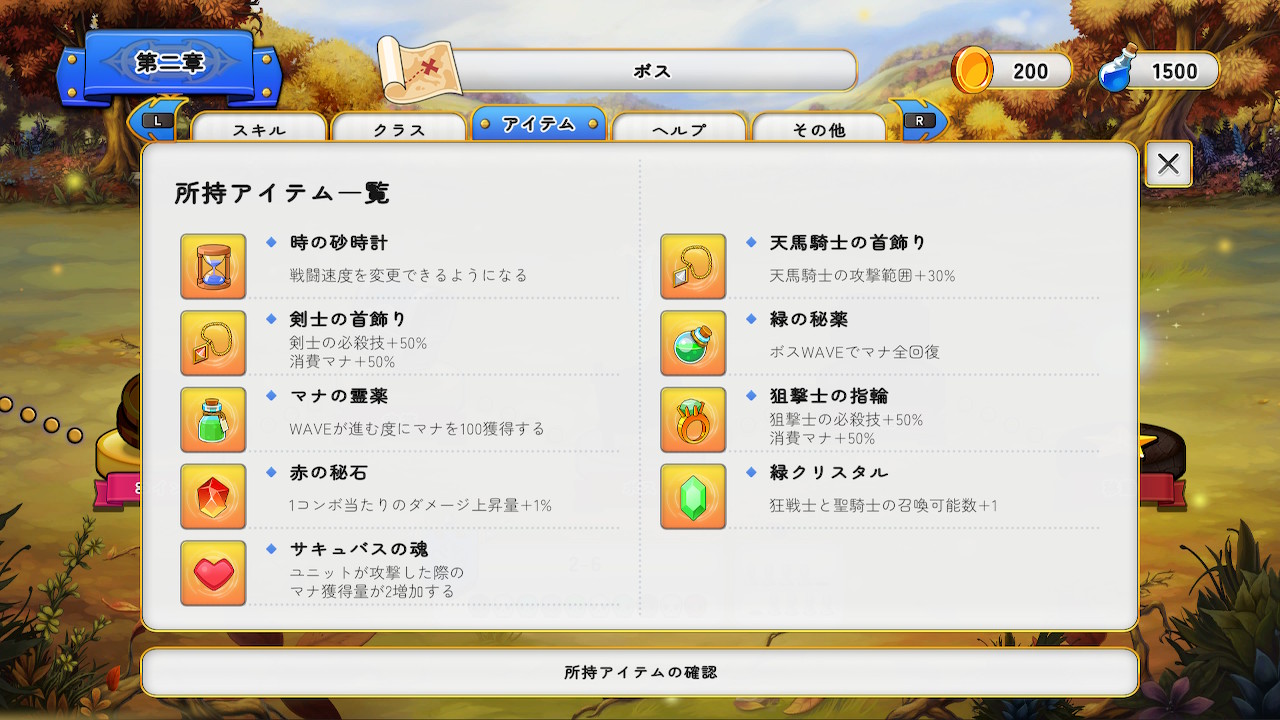The image size is (1280, 720).
Task: Click the 第二章 chapter banner
Action: click(x=169, y=64)
